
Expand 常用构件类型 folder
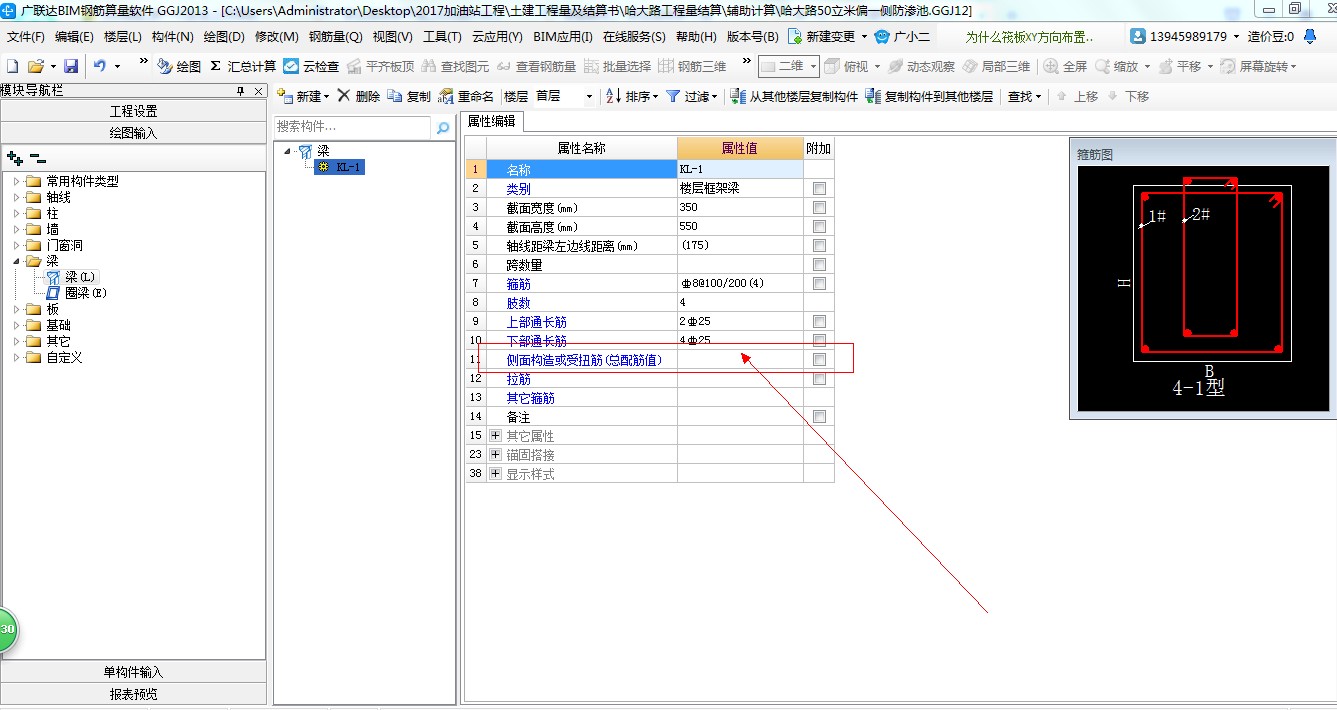click(17, 181)
